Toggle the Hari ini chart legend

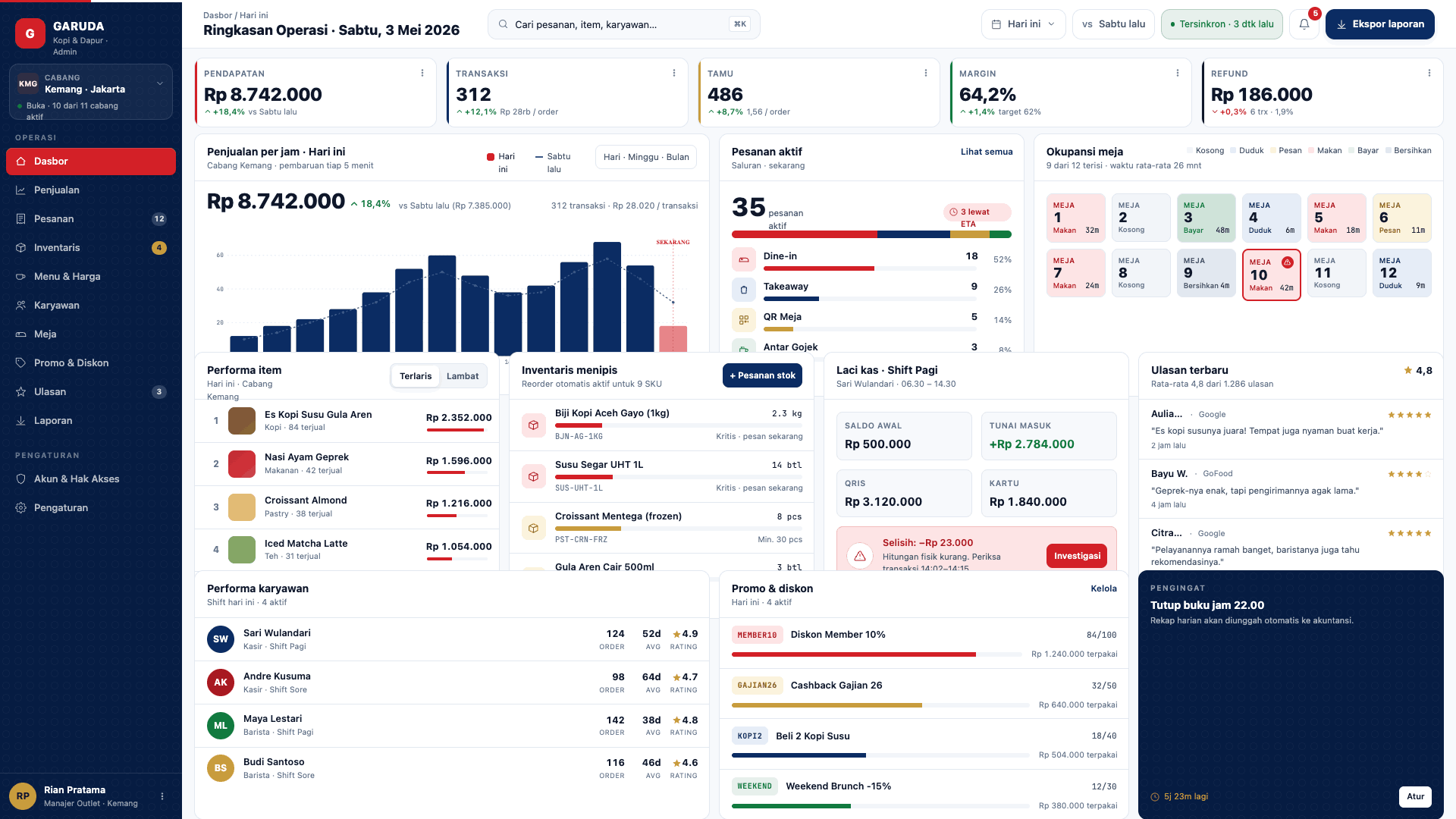tap(501, 162)
